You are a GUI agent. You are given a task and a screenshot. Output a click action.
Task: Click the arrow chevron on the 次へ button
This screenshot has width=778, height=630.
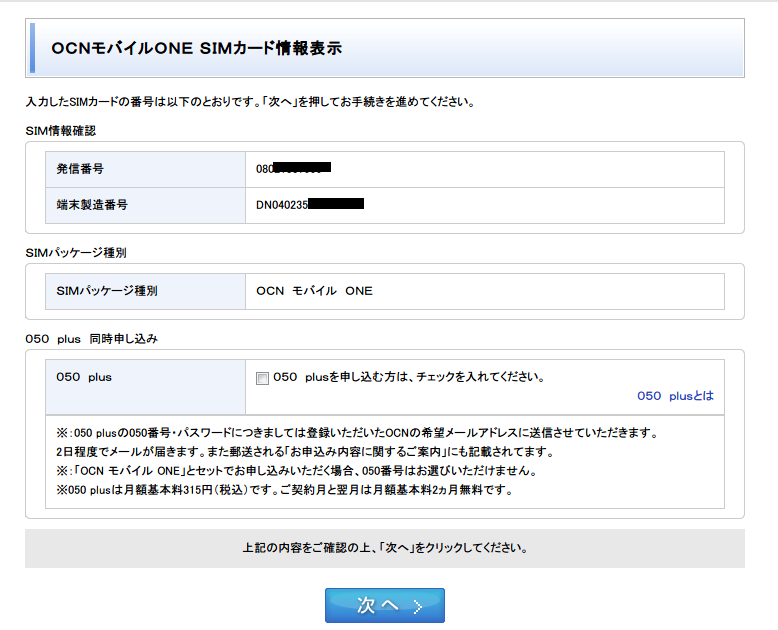coord(418,606)
